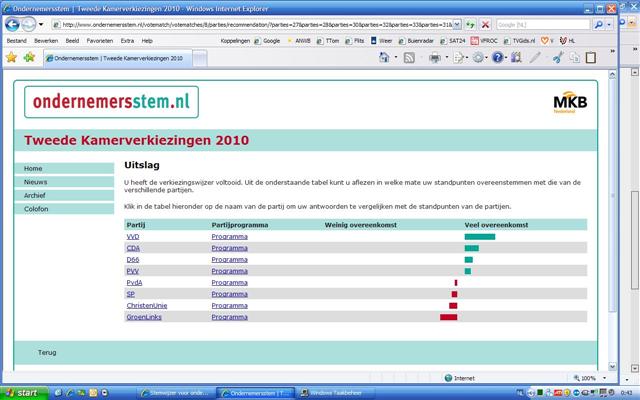Open Programma link for GroenLinks

(229, 317)
